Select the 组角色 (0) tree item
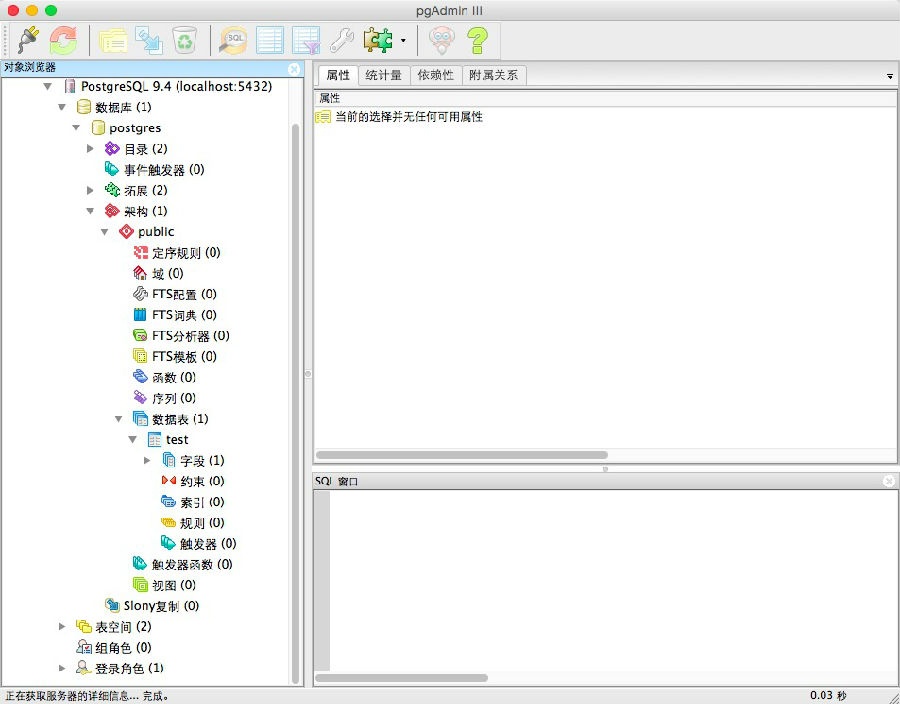 point(114,647)
